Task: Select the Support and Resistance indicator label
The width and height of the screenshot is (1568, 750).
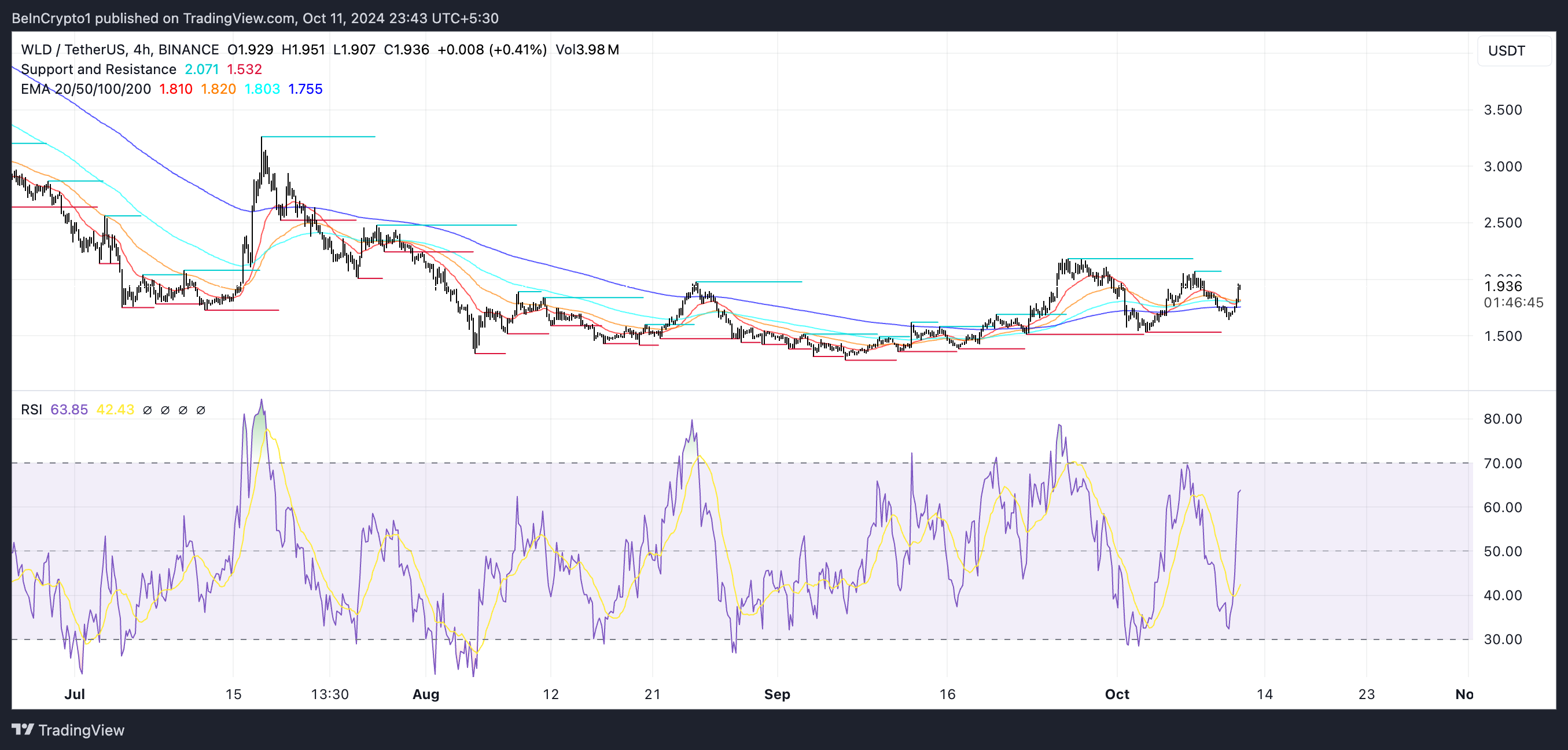Action: pyautogui.click(x=98, y=69)
